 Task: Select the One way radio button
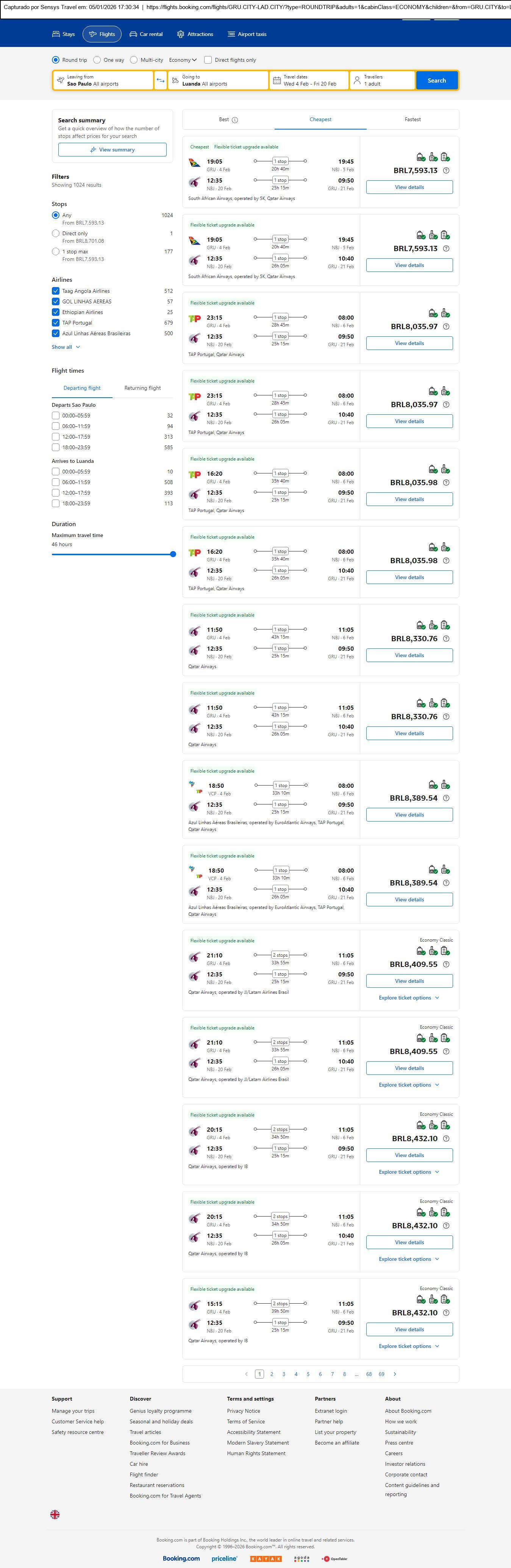pyautogui.click(x=97, y=60)
